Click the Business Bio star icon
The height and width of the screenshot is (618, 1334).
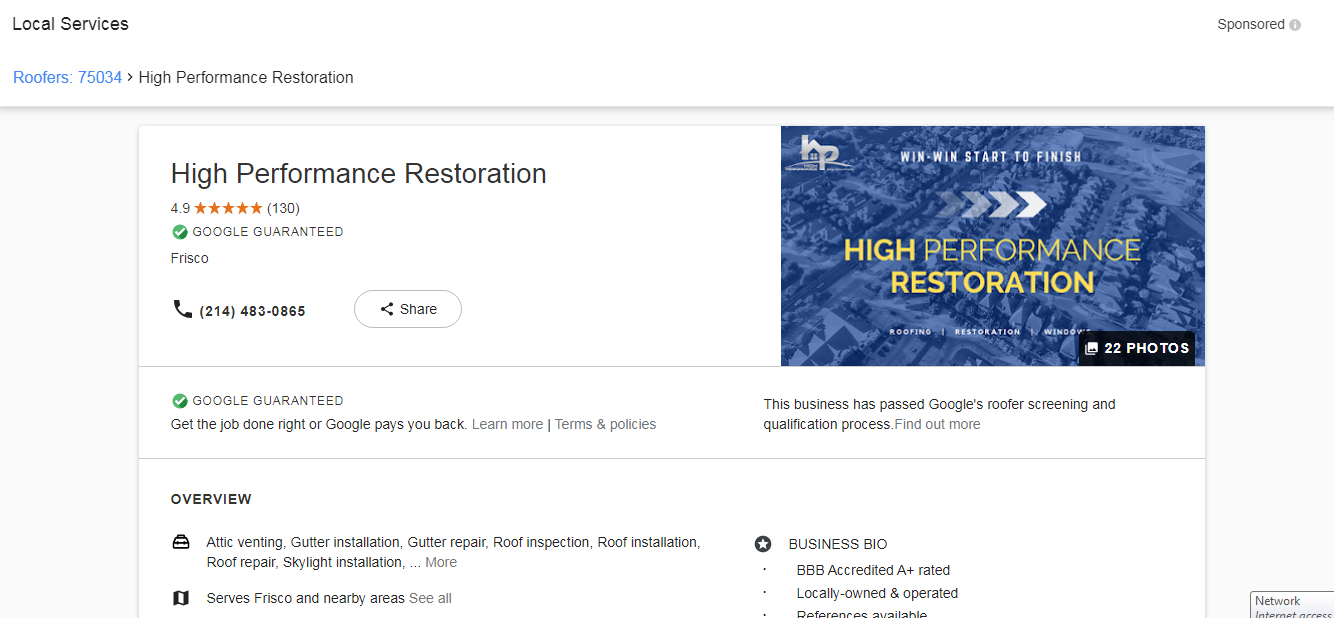[763, 544]
